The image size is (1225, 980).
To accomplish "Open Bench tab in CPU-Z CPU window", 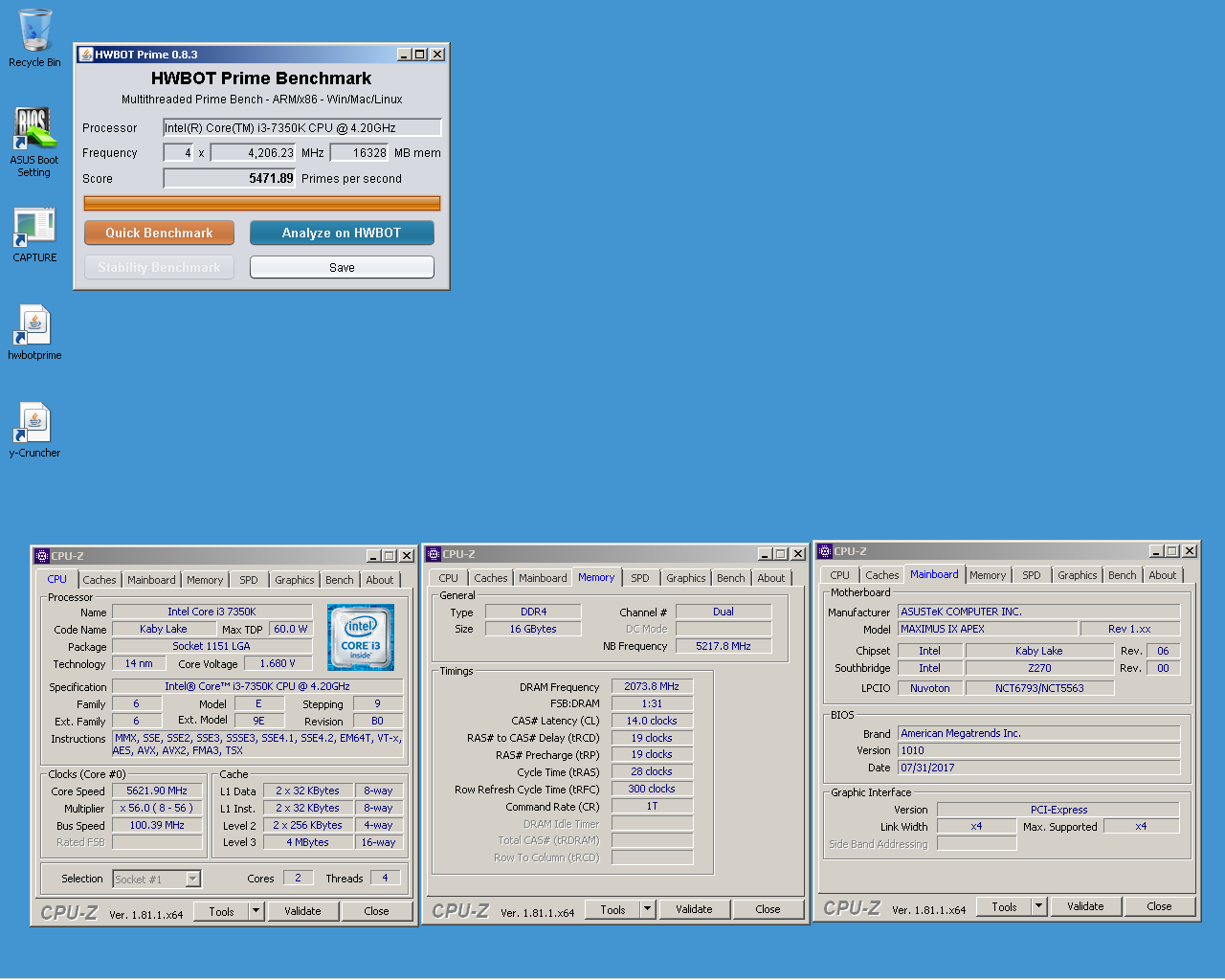I will (x=339, y=580).
